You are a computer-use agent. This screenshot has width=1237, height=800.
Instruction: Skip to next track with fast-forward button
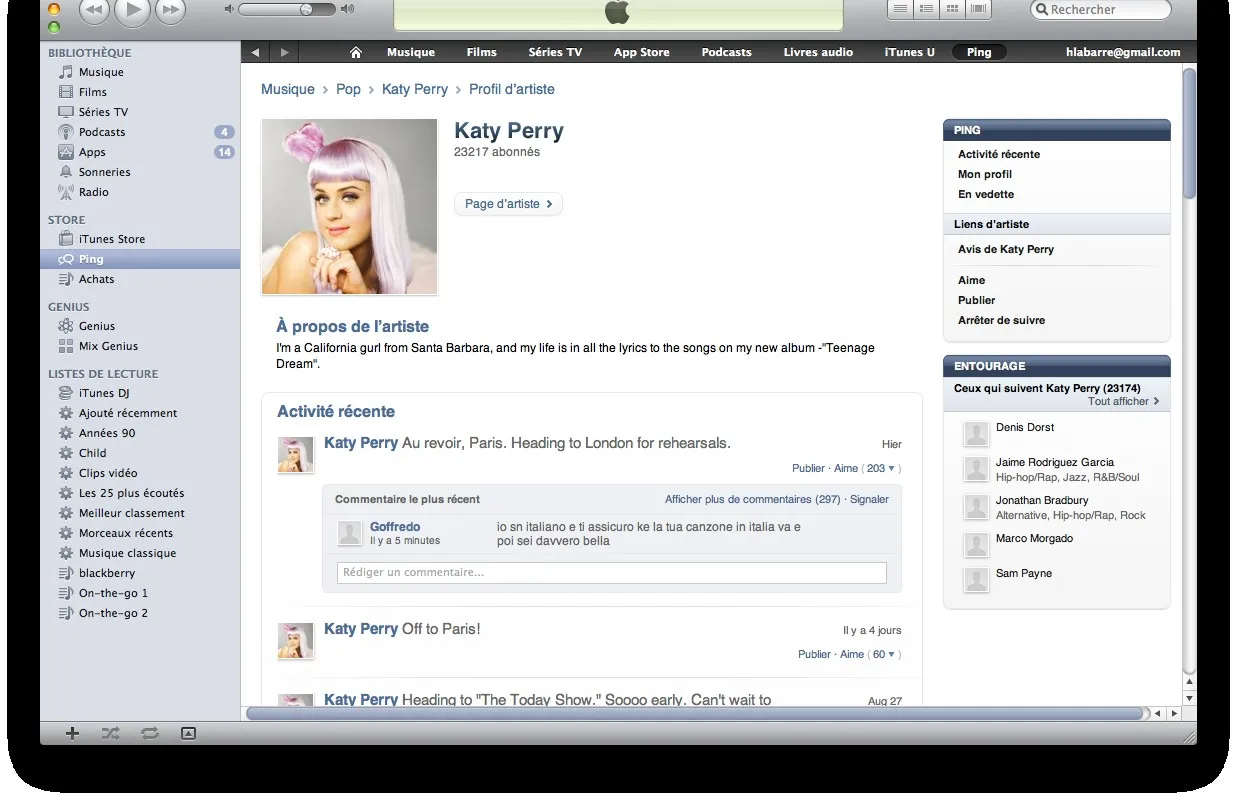(x=171, y=10)
